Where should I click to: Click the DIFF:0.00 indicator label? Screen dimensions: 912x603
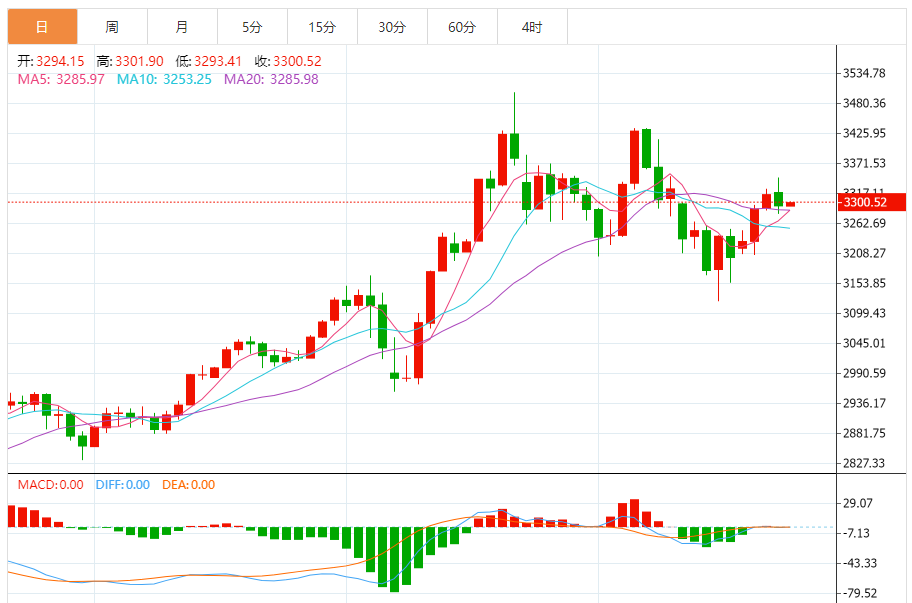(123, 484)
